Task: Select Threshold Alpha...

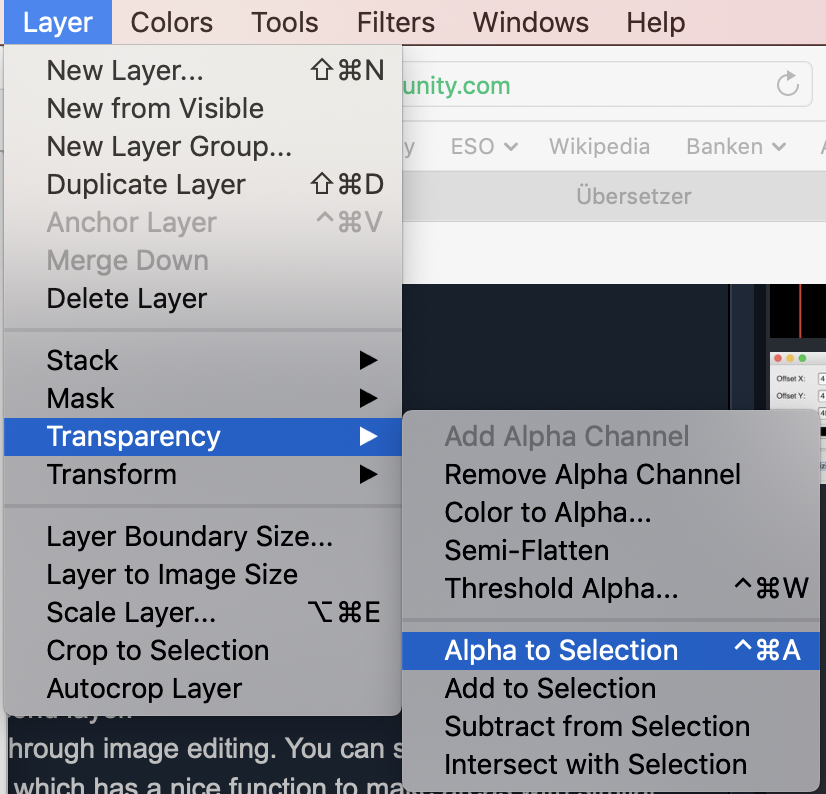Action: point(561,589)
